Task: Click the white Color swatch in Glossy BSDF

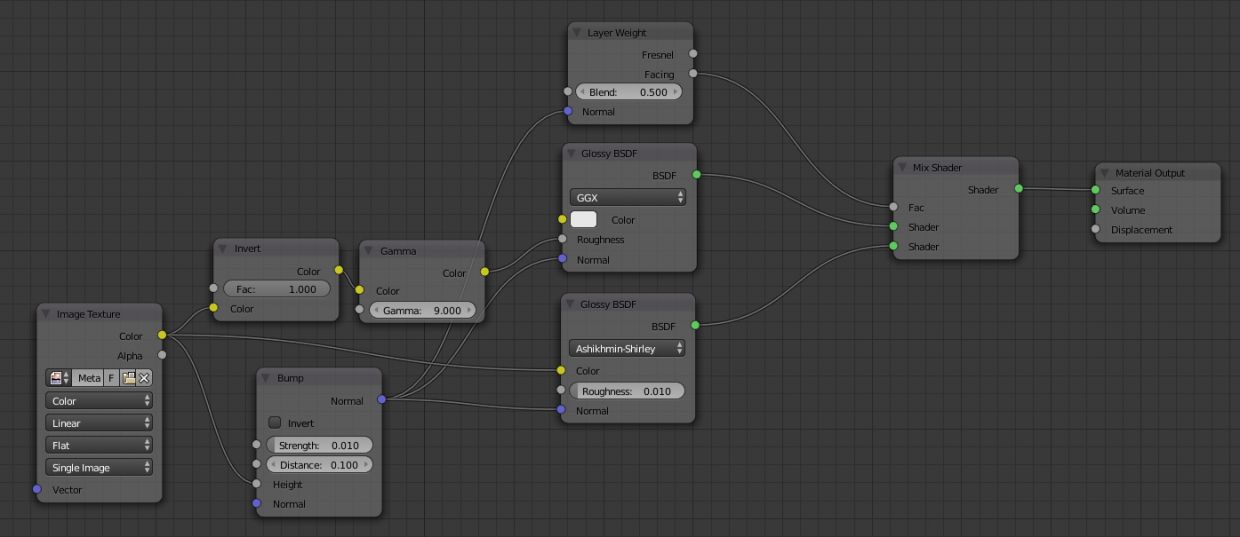Action: (x=583, y=219)
